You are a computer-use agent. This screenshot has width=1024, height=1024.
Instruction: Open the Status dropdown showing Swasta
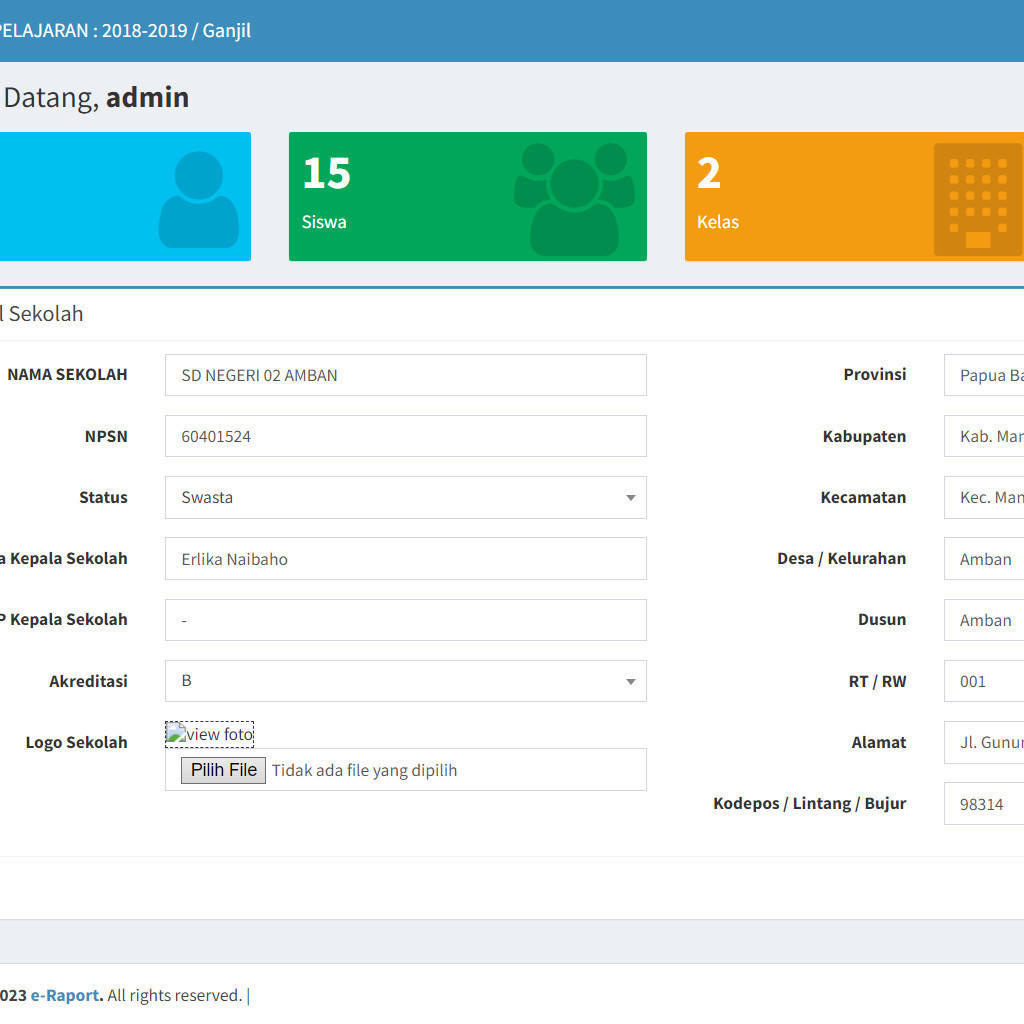(x=406, y=498)
